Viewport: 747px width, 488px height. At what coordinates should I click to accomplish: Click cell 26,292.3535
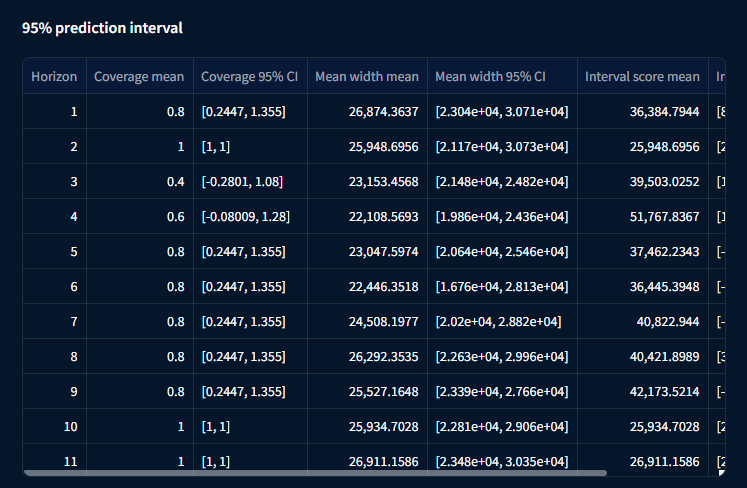click(367, 356)
